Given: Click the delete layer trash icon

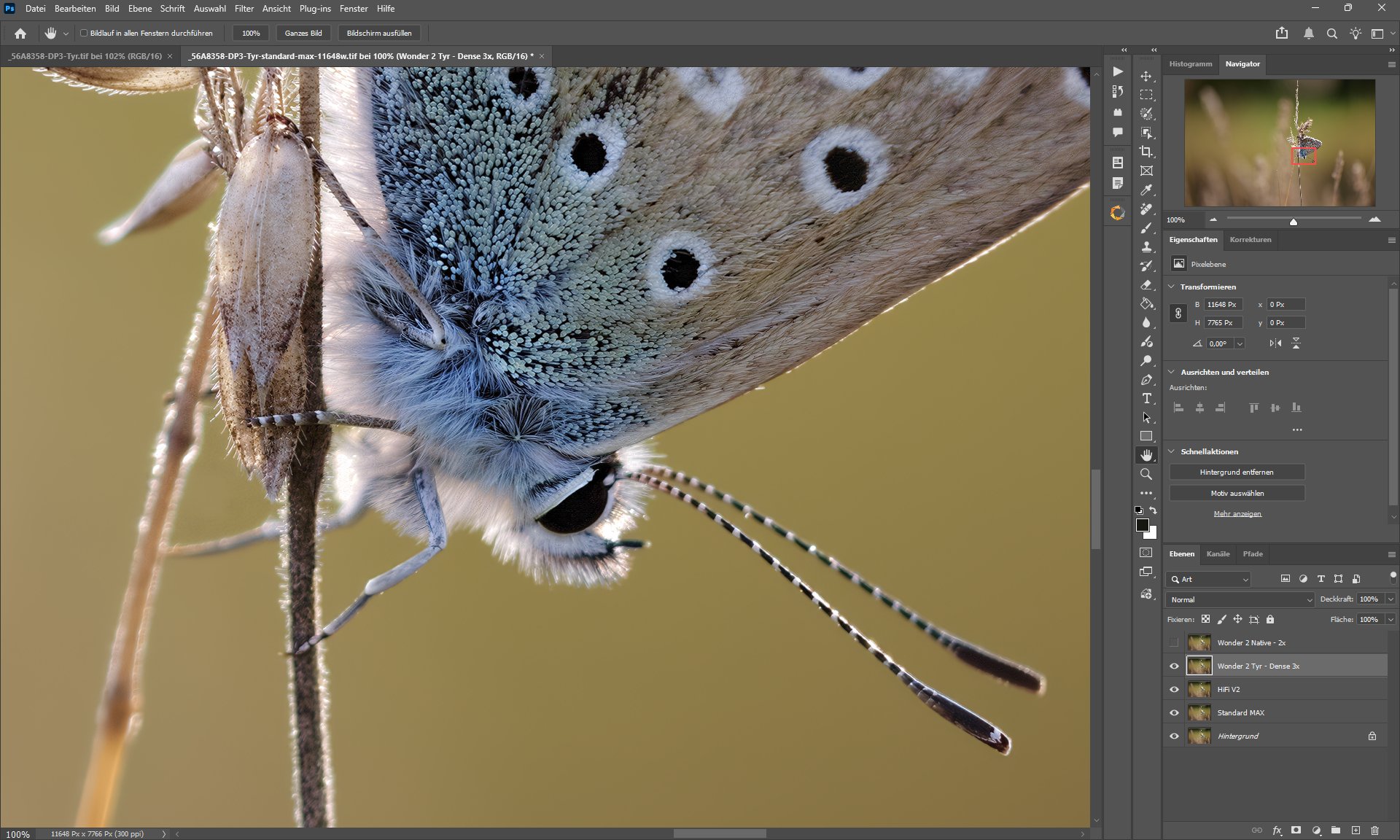Looking at the screenshot, I should (x=1374, y=830).
